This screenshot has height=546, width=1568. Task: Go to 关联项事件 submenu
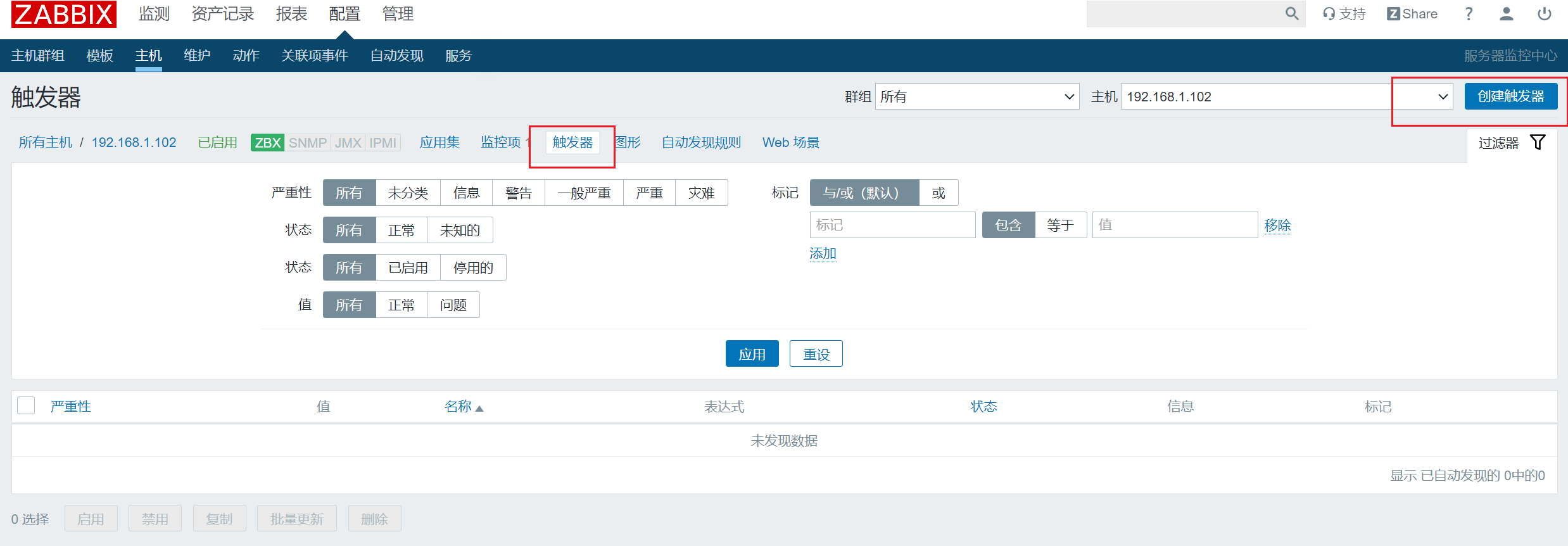pos(315,56)
